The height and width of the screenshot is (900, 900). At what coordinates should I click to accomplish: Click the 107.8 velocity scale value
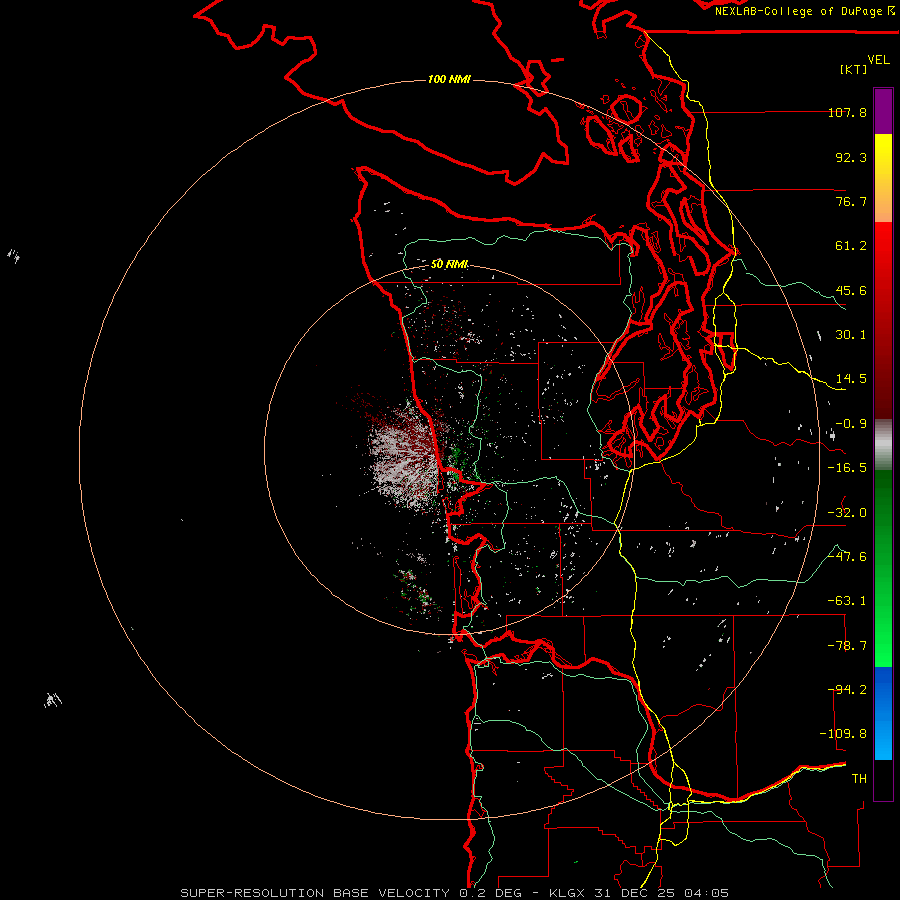point(847,113)
